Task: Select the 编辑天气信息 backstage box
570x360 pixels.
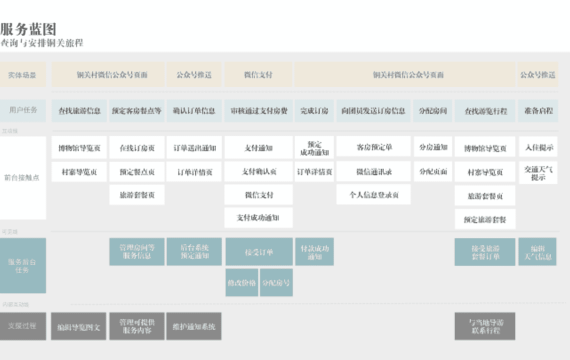Action: point(537,252)
